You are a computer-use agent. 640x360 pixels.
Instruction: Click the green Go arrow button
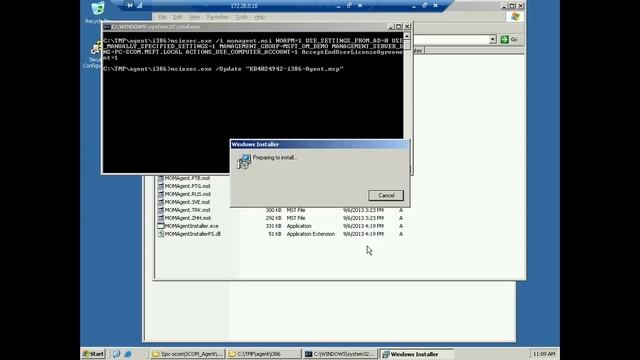[x=504, y=40]
